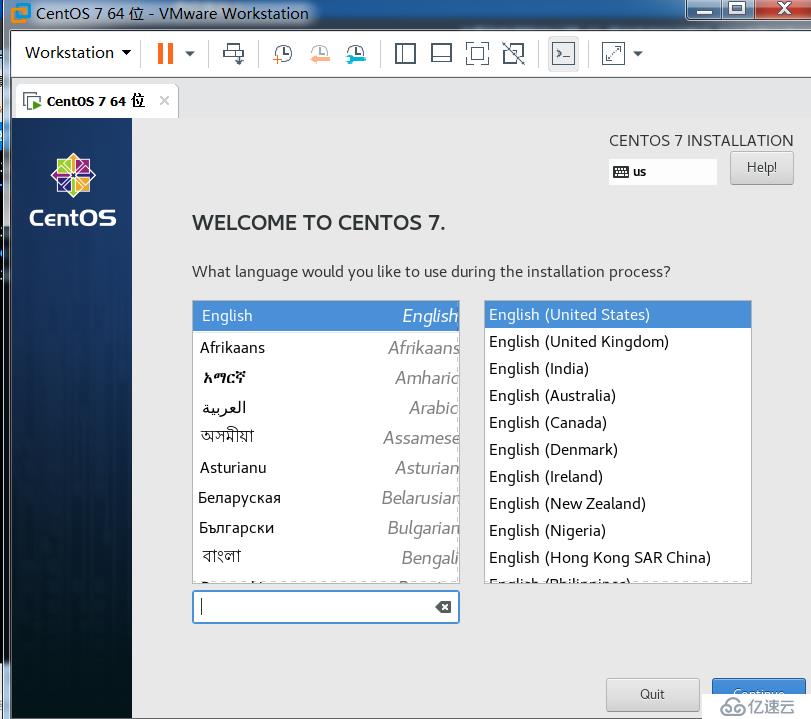This screenshot has height=719, width=811.
Task: Select Български in the language list
Action: pyautogui.click(x=325, y=528)
